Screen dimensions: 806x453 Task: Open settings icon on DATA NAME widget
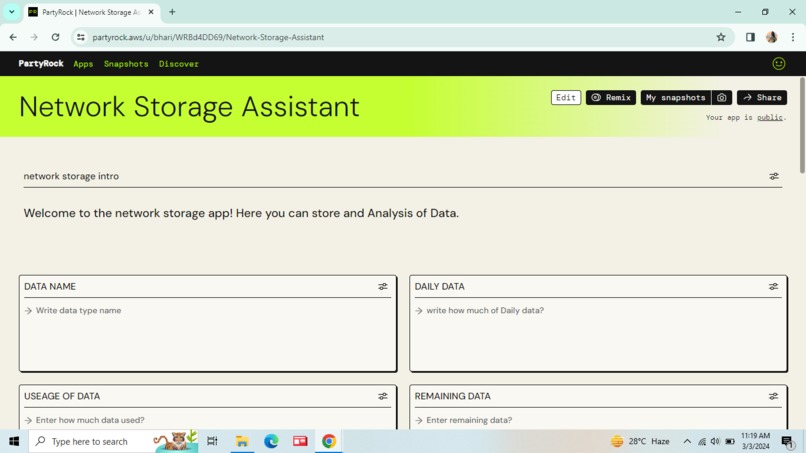point(383,287)
